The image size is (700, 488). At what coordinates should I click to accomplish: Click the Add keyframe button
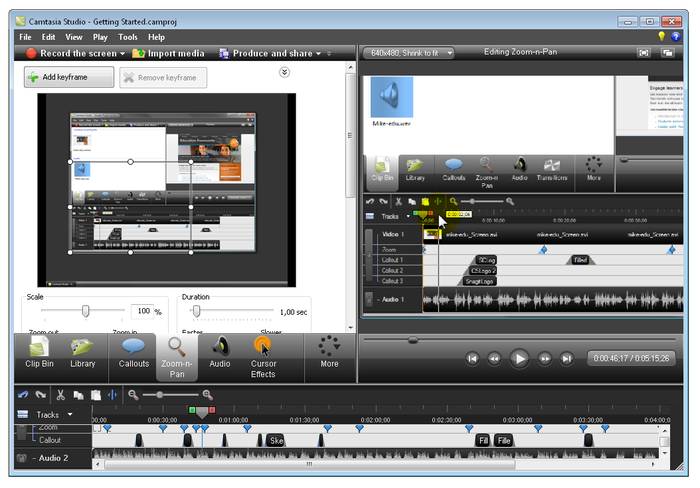(x=69, y=77)
